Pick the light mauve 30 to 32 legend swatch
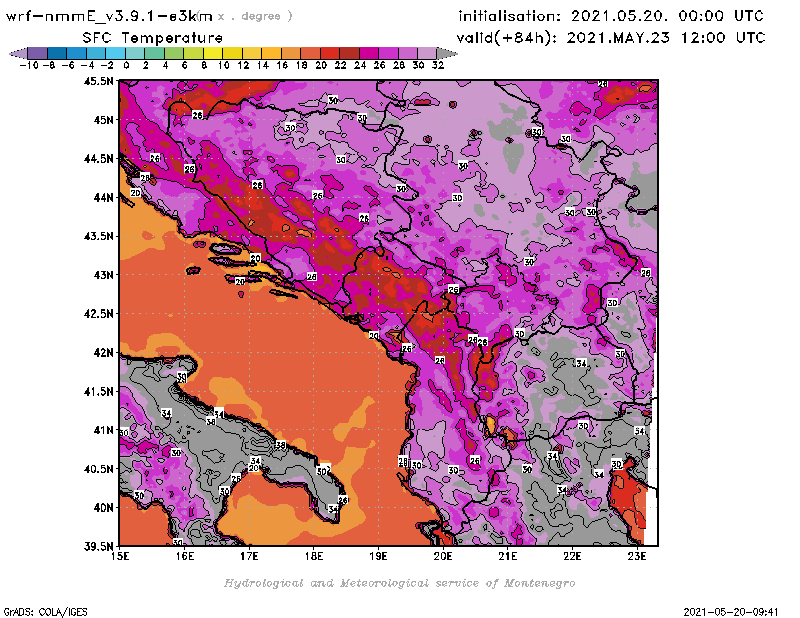The image size is (800, 618). coord(427,53)
